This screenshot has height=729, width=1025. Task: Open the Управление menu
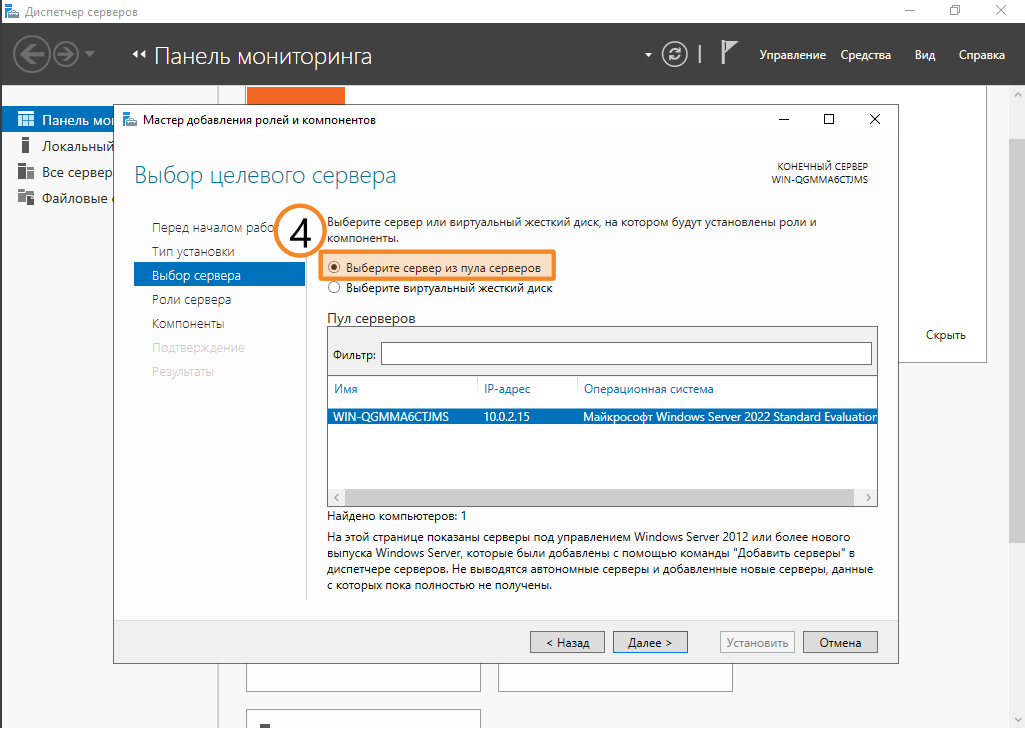click(x=792, y=55)
